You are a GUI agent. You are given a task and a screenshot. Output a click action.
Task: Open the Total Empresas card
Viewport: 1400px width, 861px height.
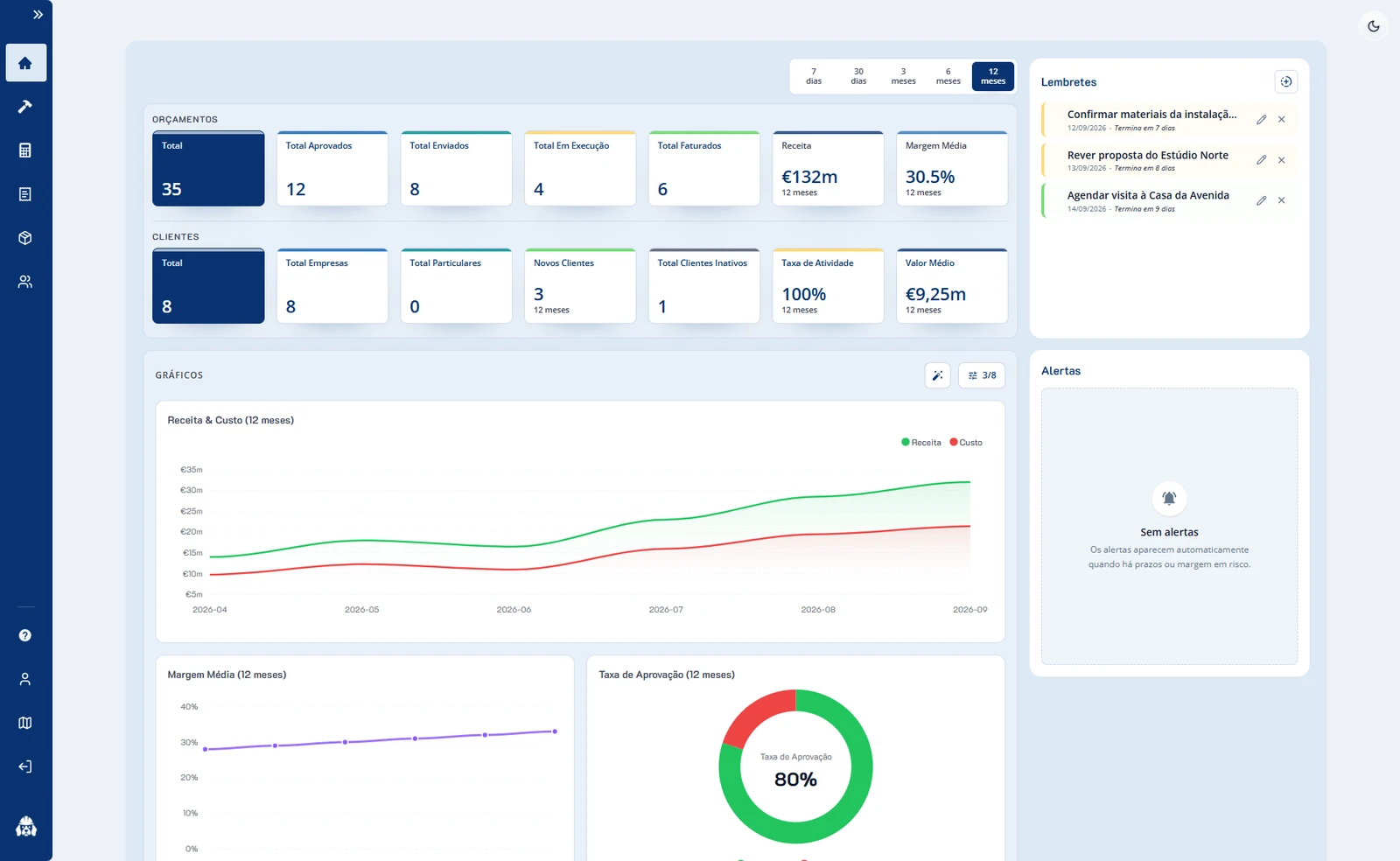tap(332, 286)
